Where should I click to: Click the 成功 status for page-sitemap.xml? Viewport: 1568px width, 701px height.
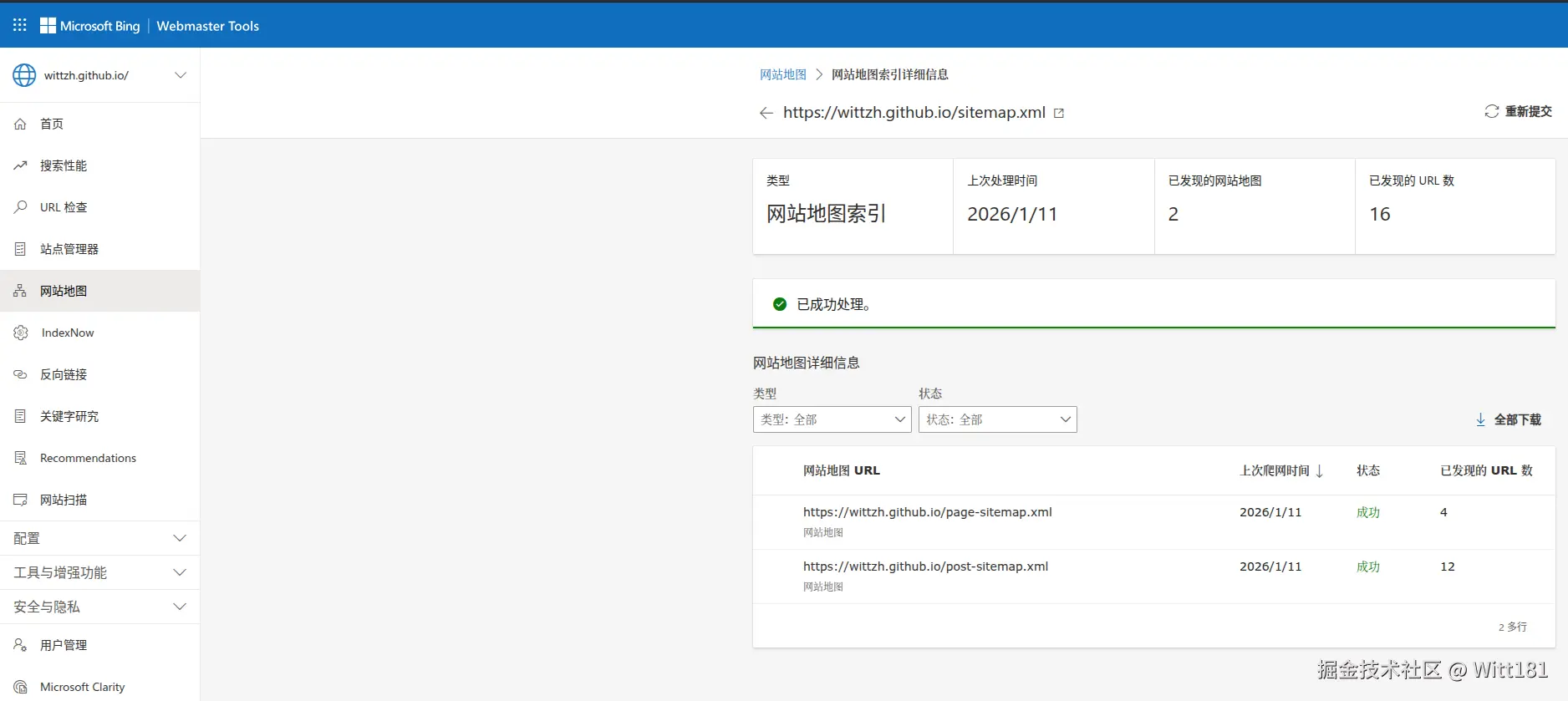(1368, 512)
